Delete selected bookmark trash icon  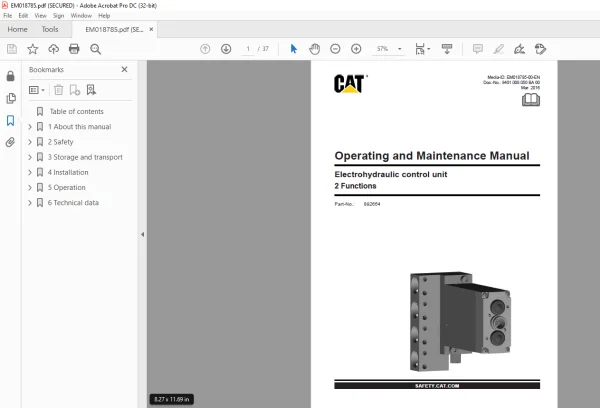click(59, 90)
